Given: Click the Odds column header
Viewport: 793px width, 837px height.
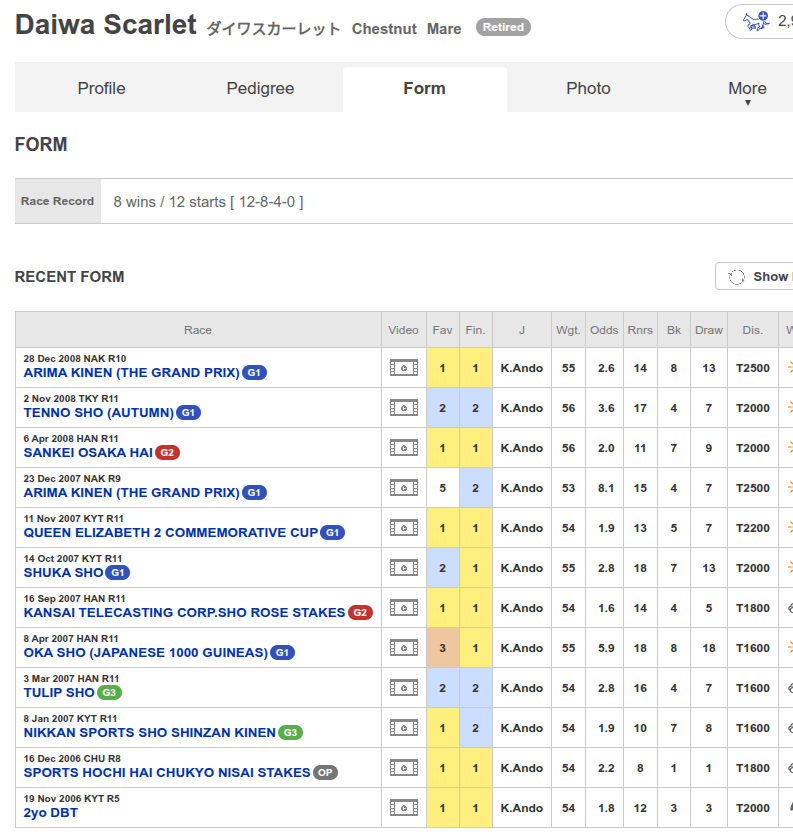Looking at the screenshot, I should point(604,330).
